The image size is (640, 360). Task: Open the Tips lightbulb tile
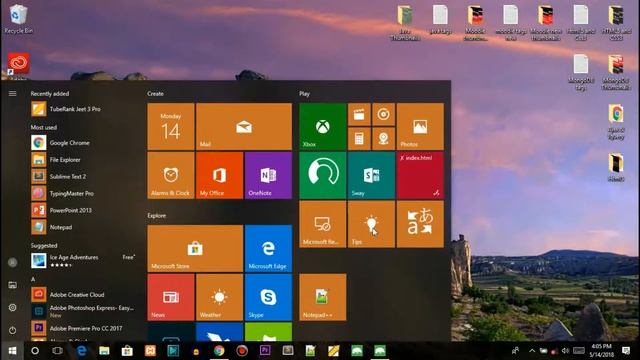point(371,224)
